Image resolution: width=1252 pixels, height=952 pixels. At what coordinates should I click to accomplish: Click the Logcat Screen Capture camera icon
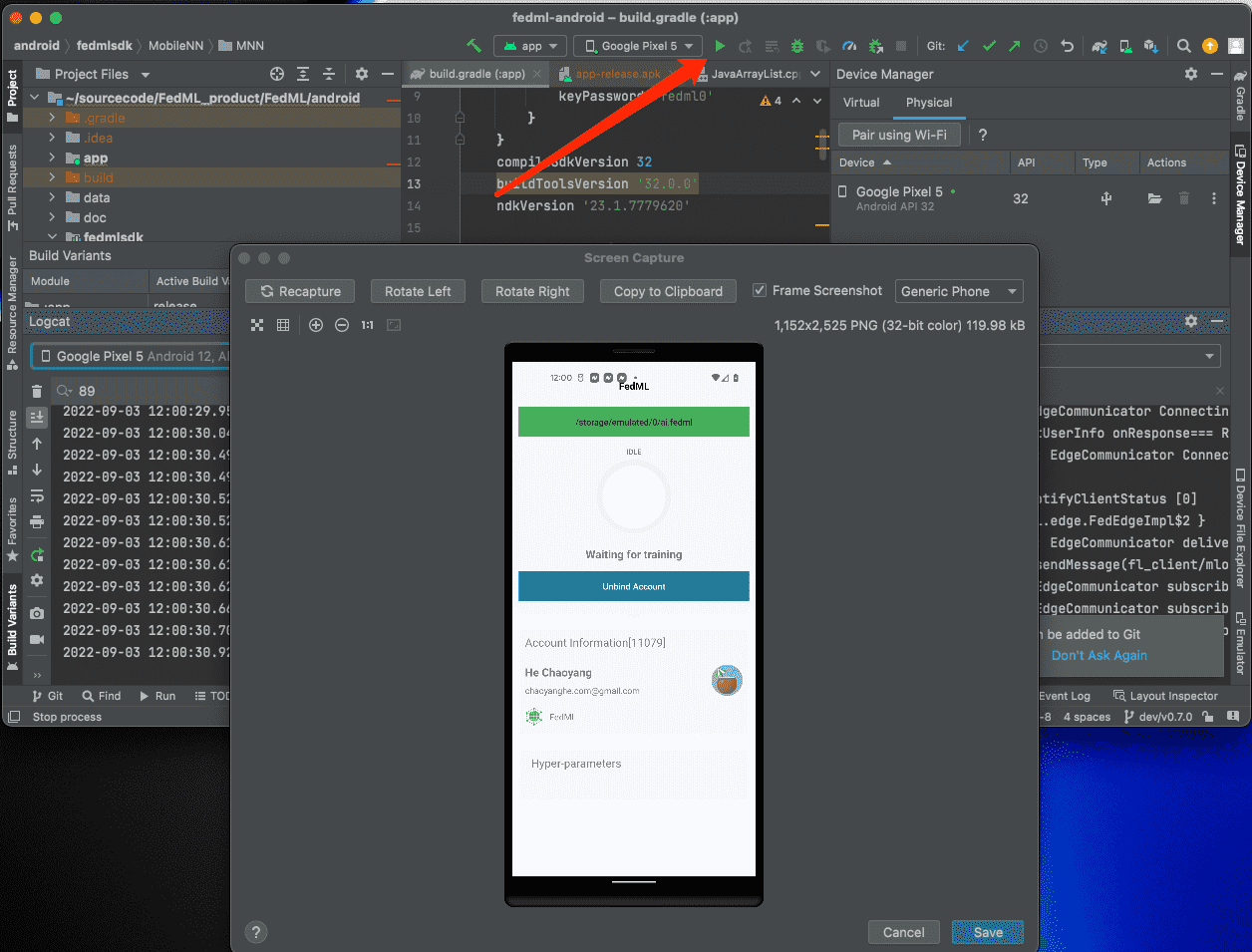37,613
